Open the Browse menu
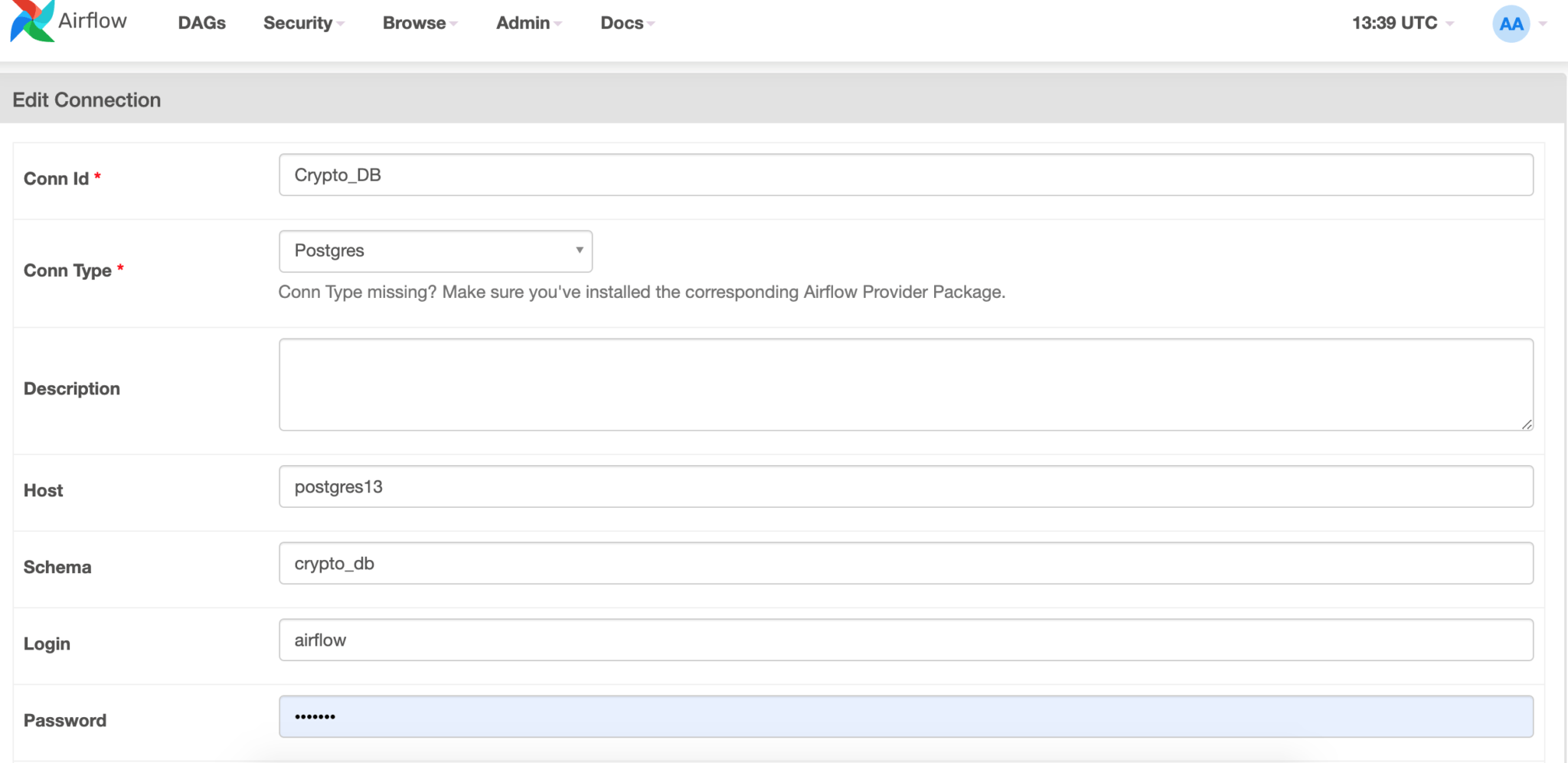The width and height of the screenshot is (1568, 763). pyautogui.click(x=413, y=23)
